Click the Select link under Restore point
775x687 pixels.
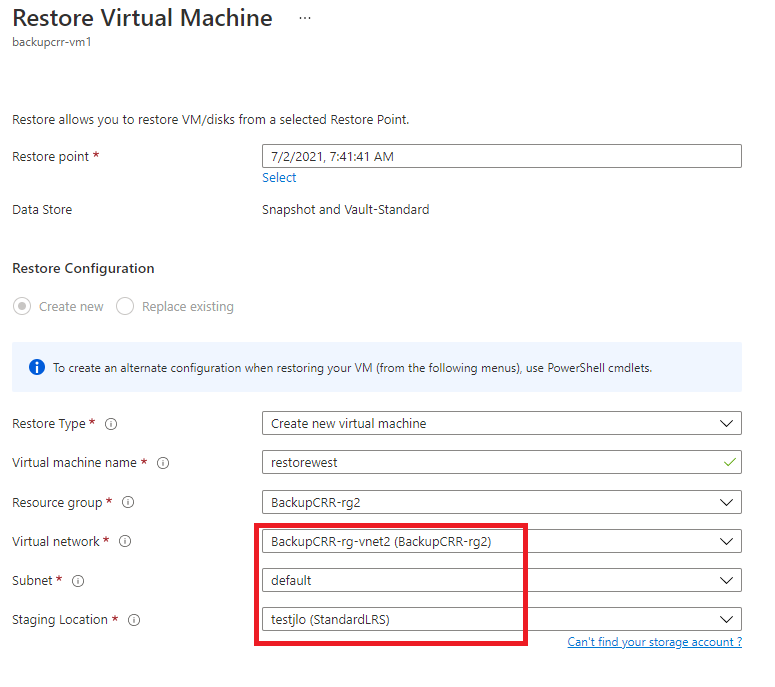279,178
